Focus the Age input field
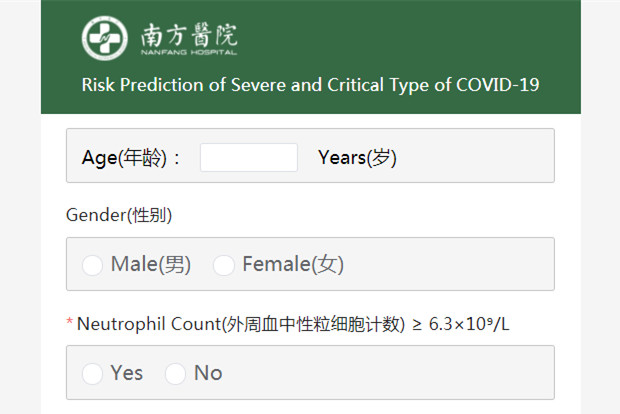The width and height of the screenshot is (620, 414). point(249,157)
